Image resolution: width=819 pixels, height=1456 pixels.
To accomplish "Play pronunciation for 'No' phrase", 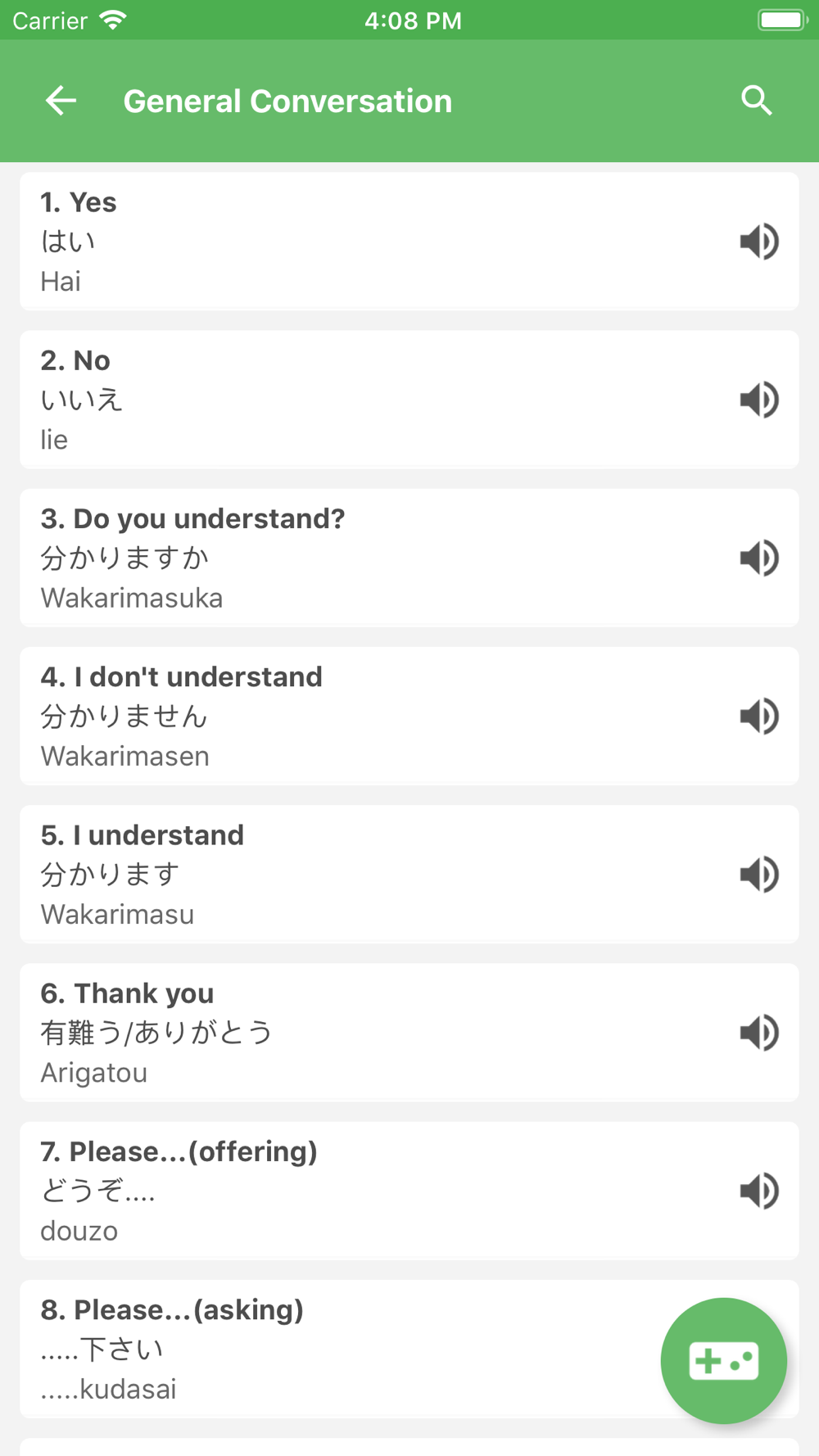I will pos(758,400).
